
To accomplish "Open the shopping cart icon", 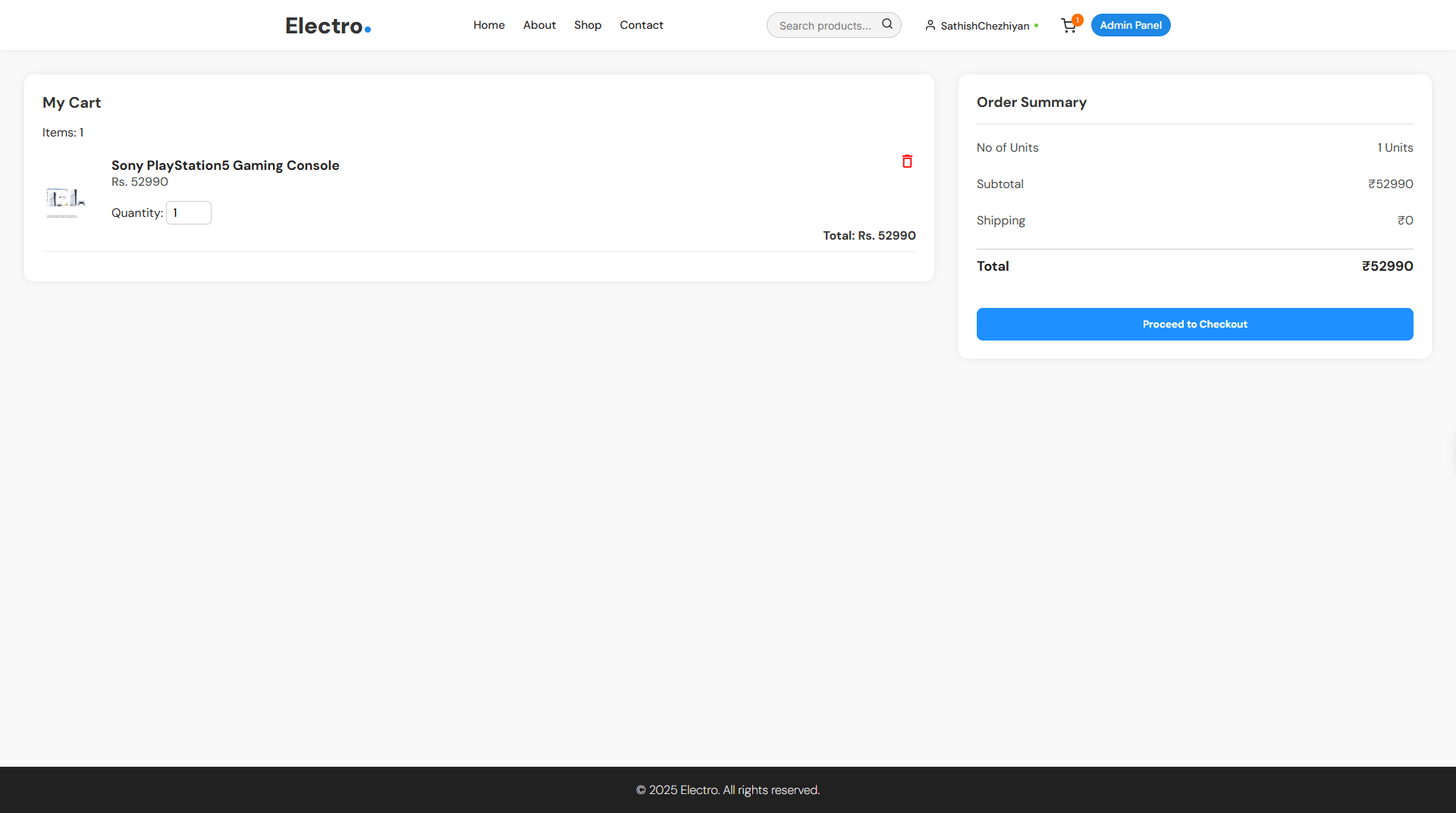I will (x=1068, y=27).
